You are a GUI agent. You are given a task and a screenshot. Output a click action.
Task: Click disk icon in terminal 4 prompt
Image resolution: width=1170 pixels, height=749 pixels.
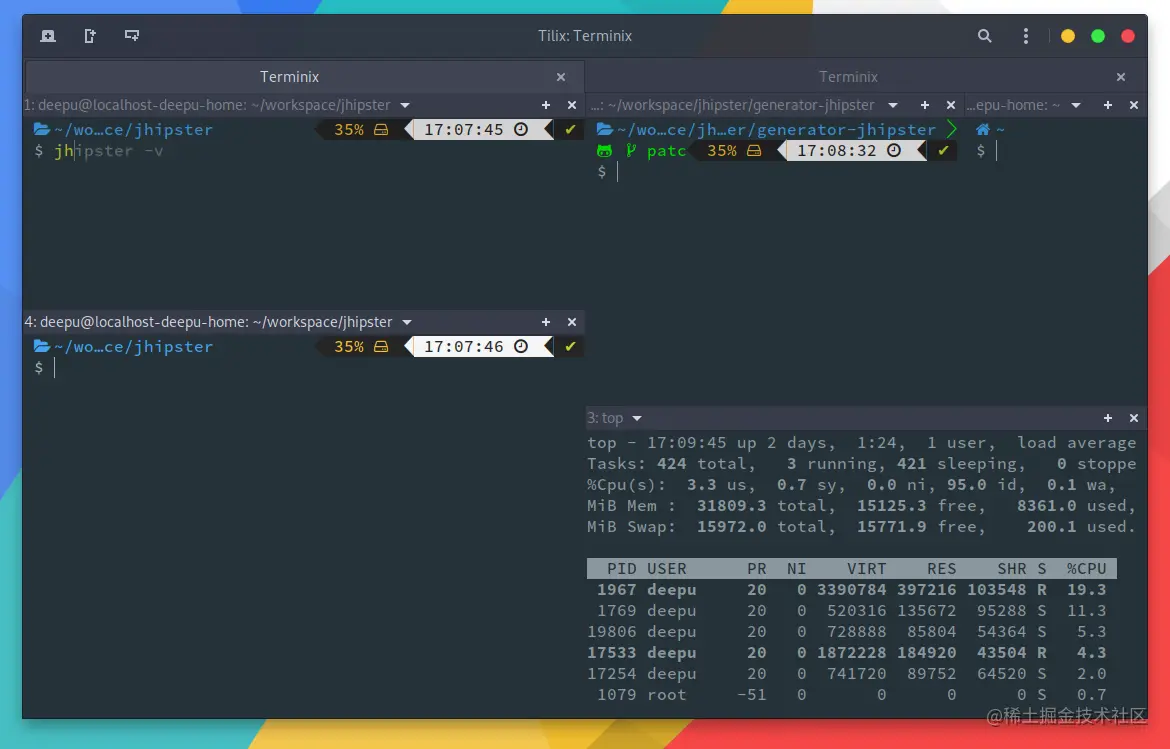coord(381,347)
